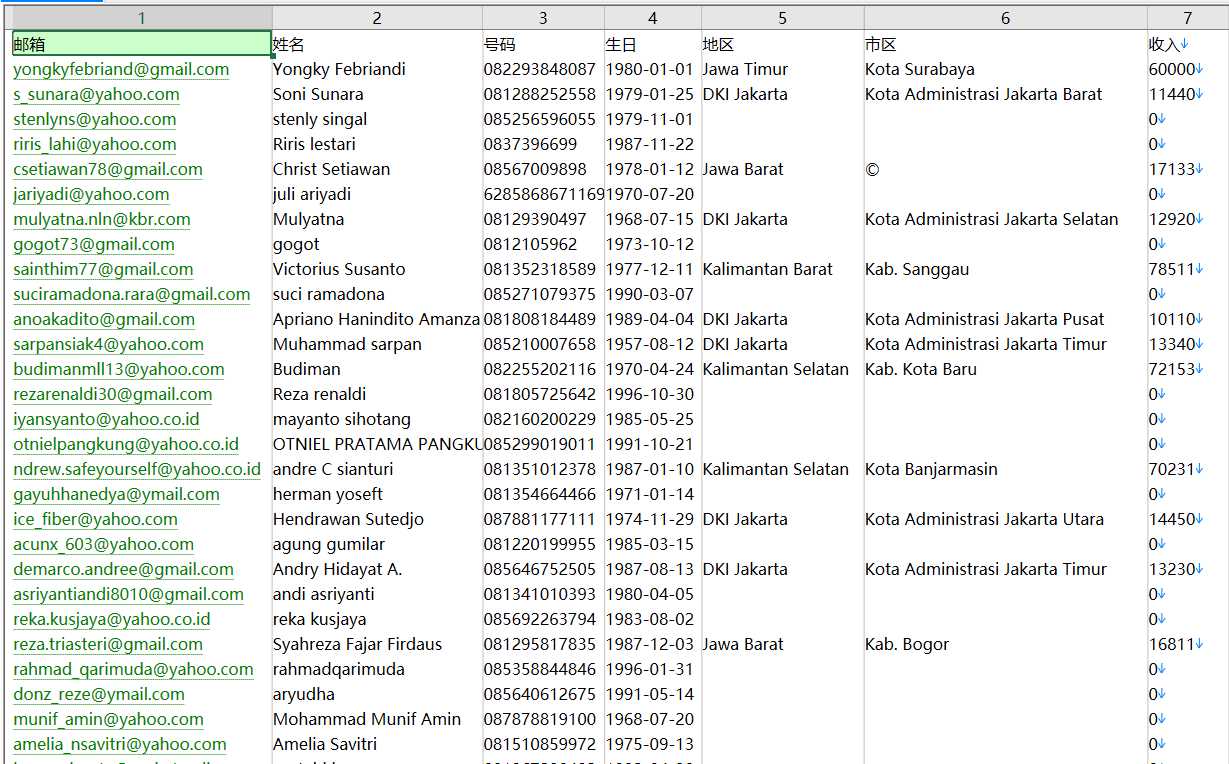Select column 1 header
The width and height of the screenshot is (1229, 764).
click(141, 18)
